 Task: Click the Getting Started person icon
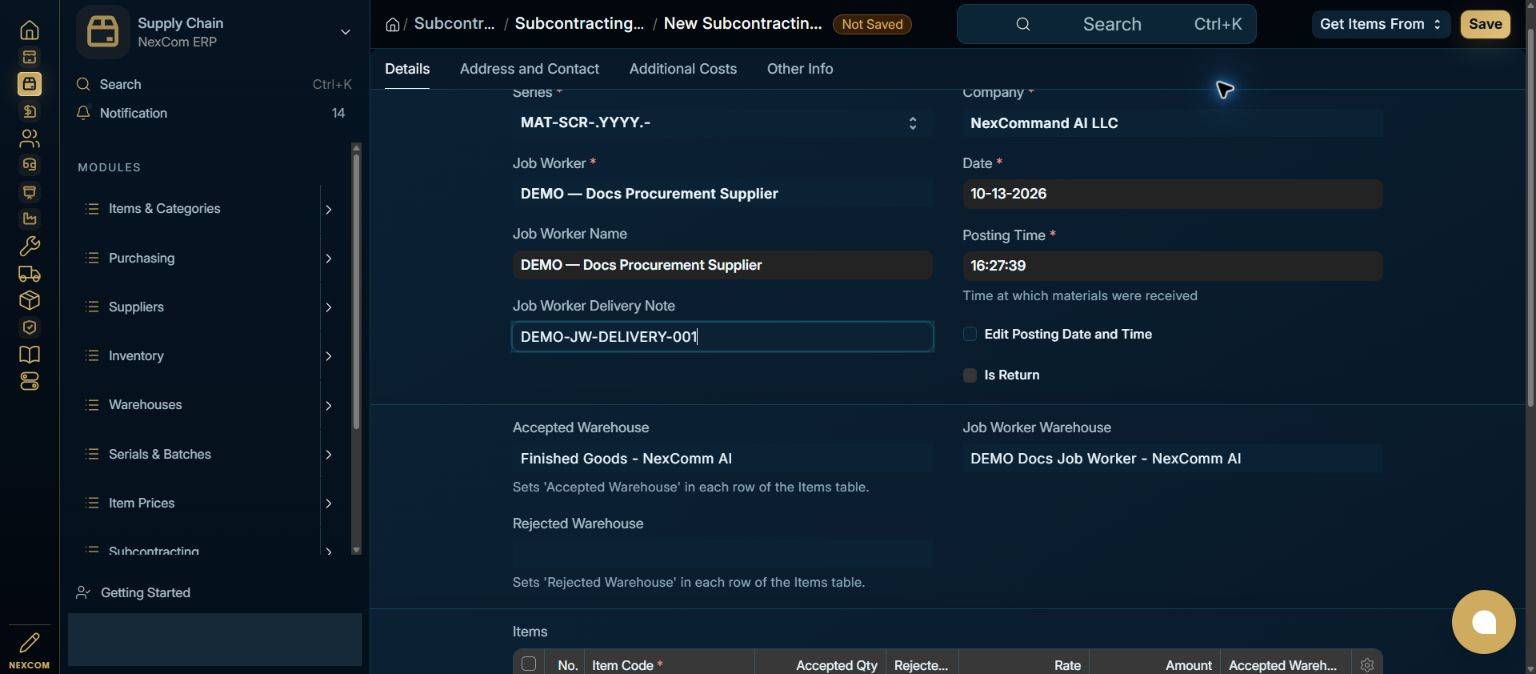[84, 593]
